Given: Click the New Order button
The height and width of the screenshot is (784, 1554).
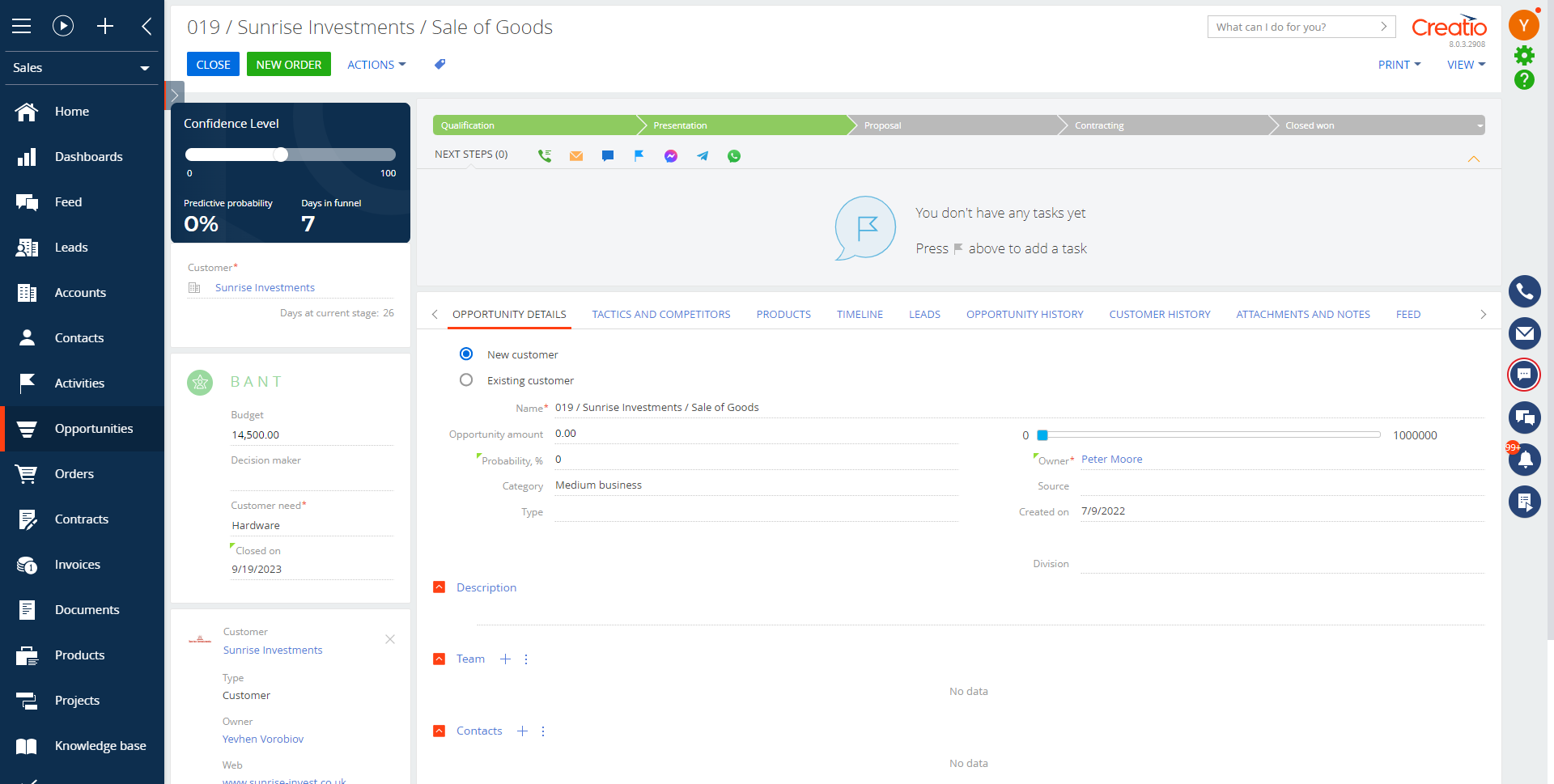Looking at the screenshot, I should pos(289,65).
